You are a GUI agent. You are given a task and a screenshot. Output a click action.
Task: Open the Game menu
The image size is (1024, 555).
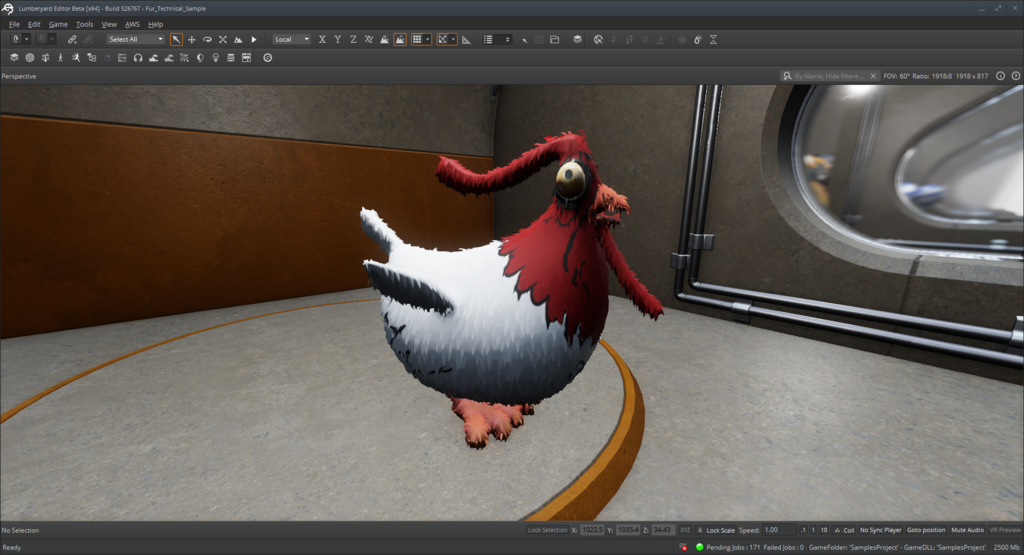click(x=58, y=24)
